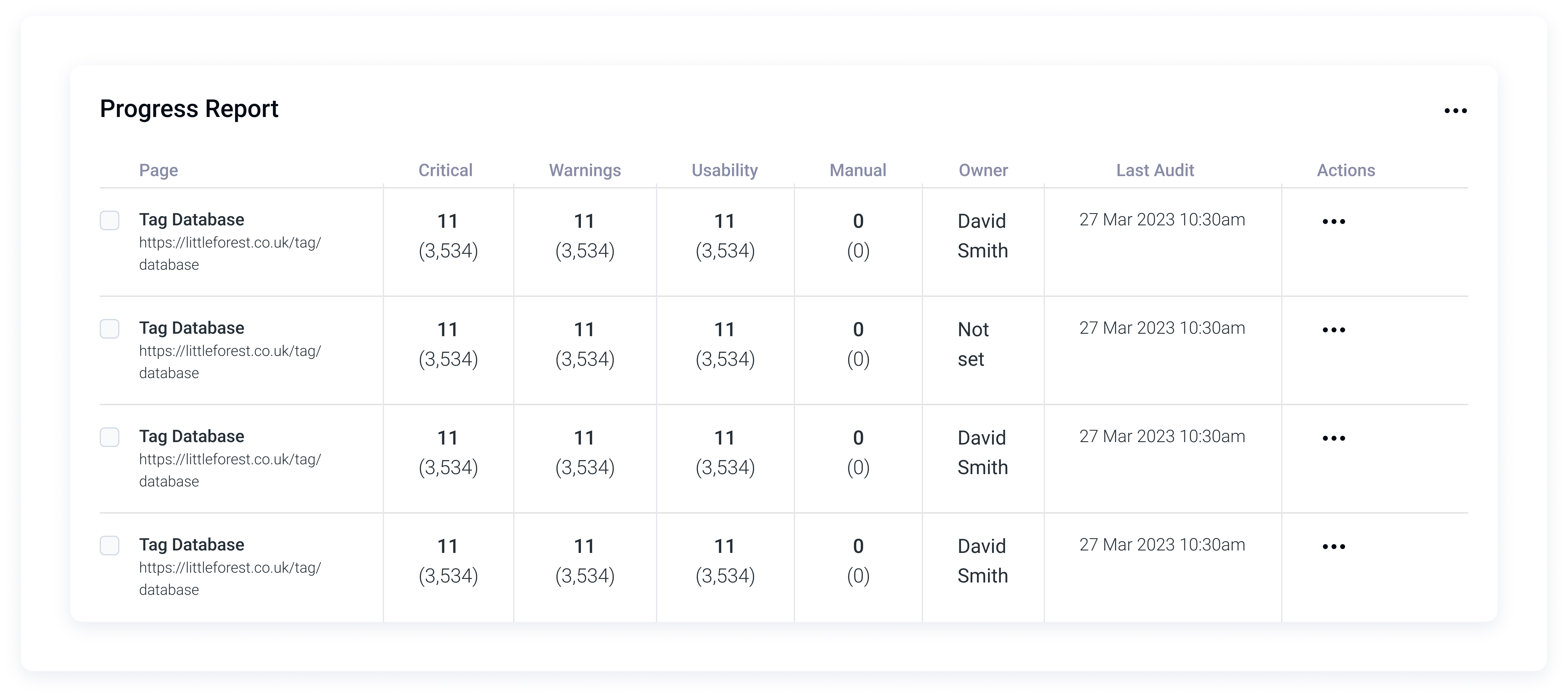Click the Page column header

pyautogui.click(x=158, y=171)
